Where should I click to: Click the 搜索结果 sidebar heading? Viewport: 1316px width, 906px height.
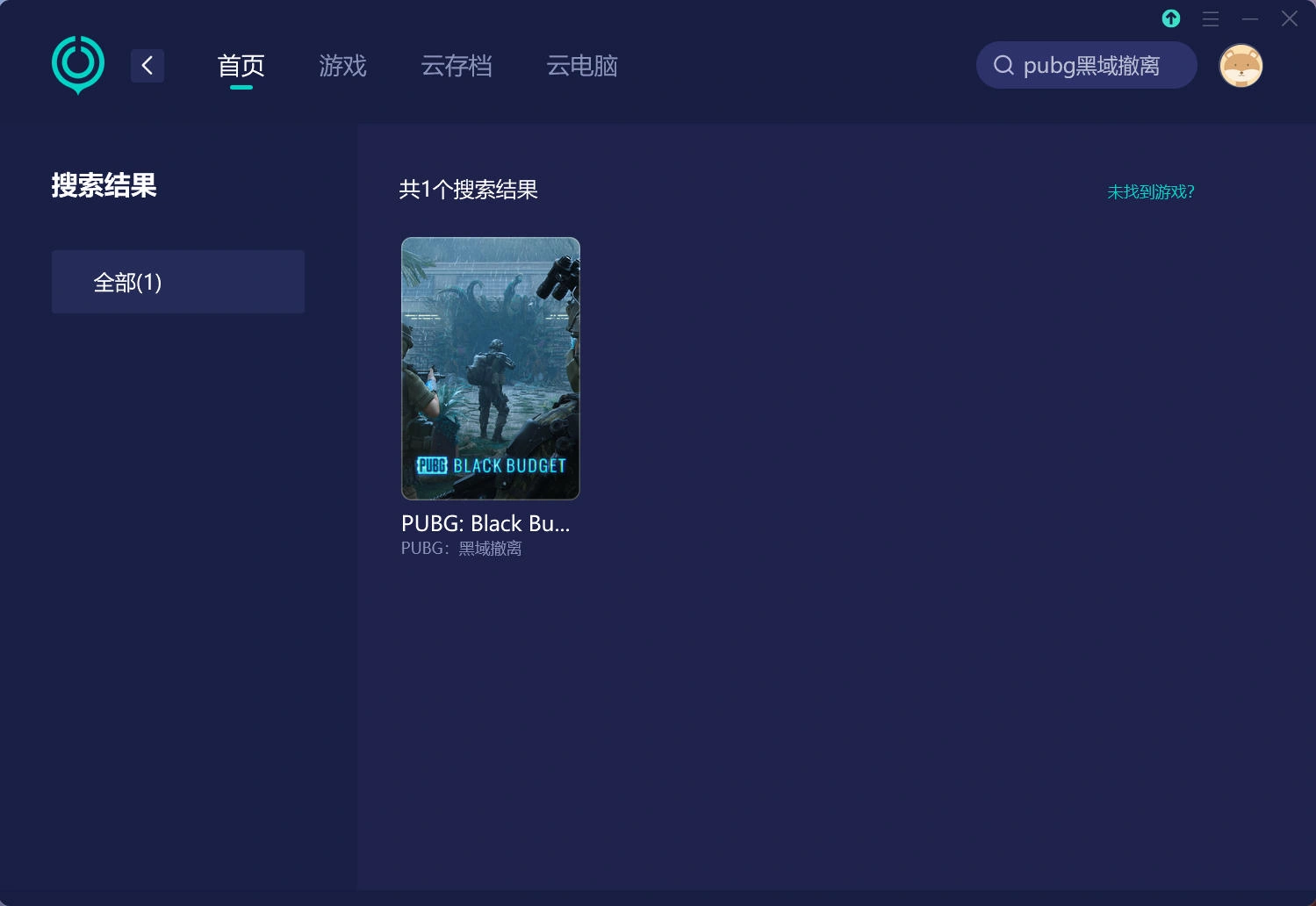point(104,185)
